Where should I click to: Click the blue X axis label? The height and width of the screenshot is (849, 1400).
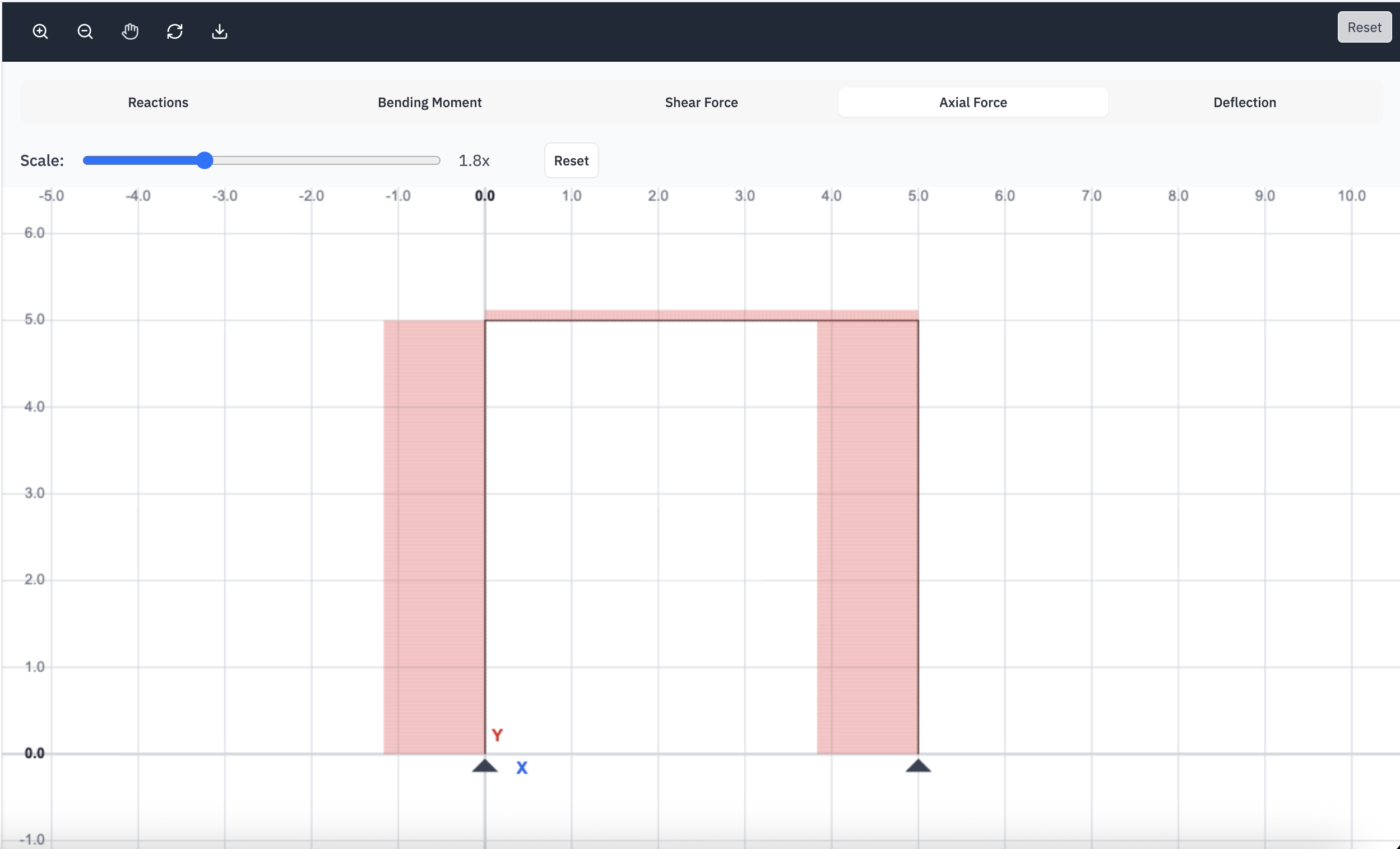(522, 768)
